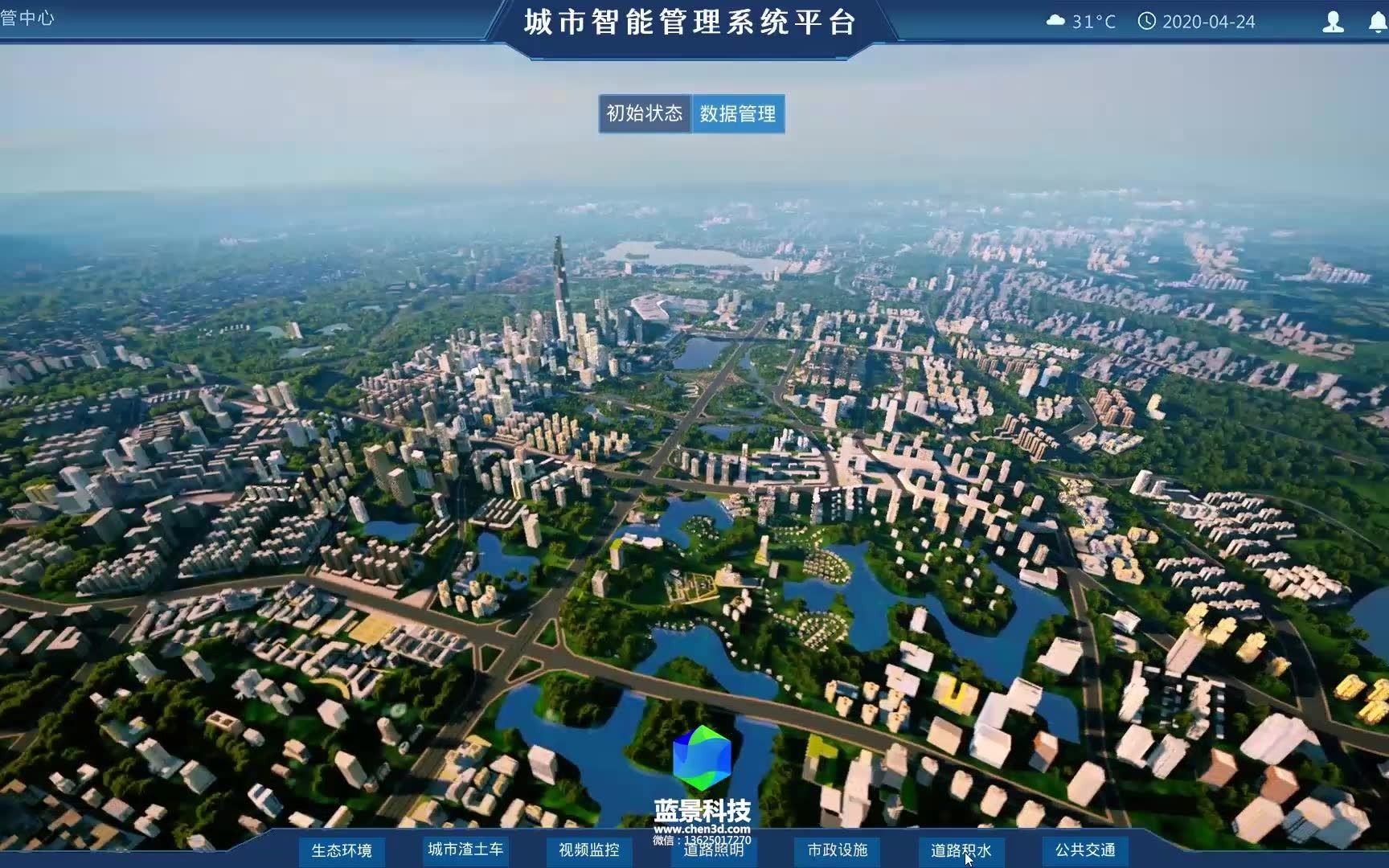This screenshot has width=1389, height=868.
Task: Select the 初始状态 tab
Action: [x=645, y=113]
